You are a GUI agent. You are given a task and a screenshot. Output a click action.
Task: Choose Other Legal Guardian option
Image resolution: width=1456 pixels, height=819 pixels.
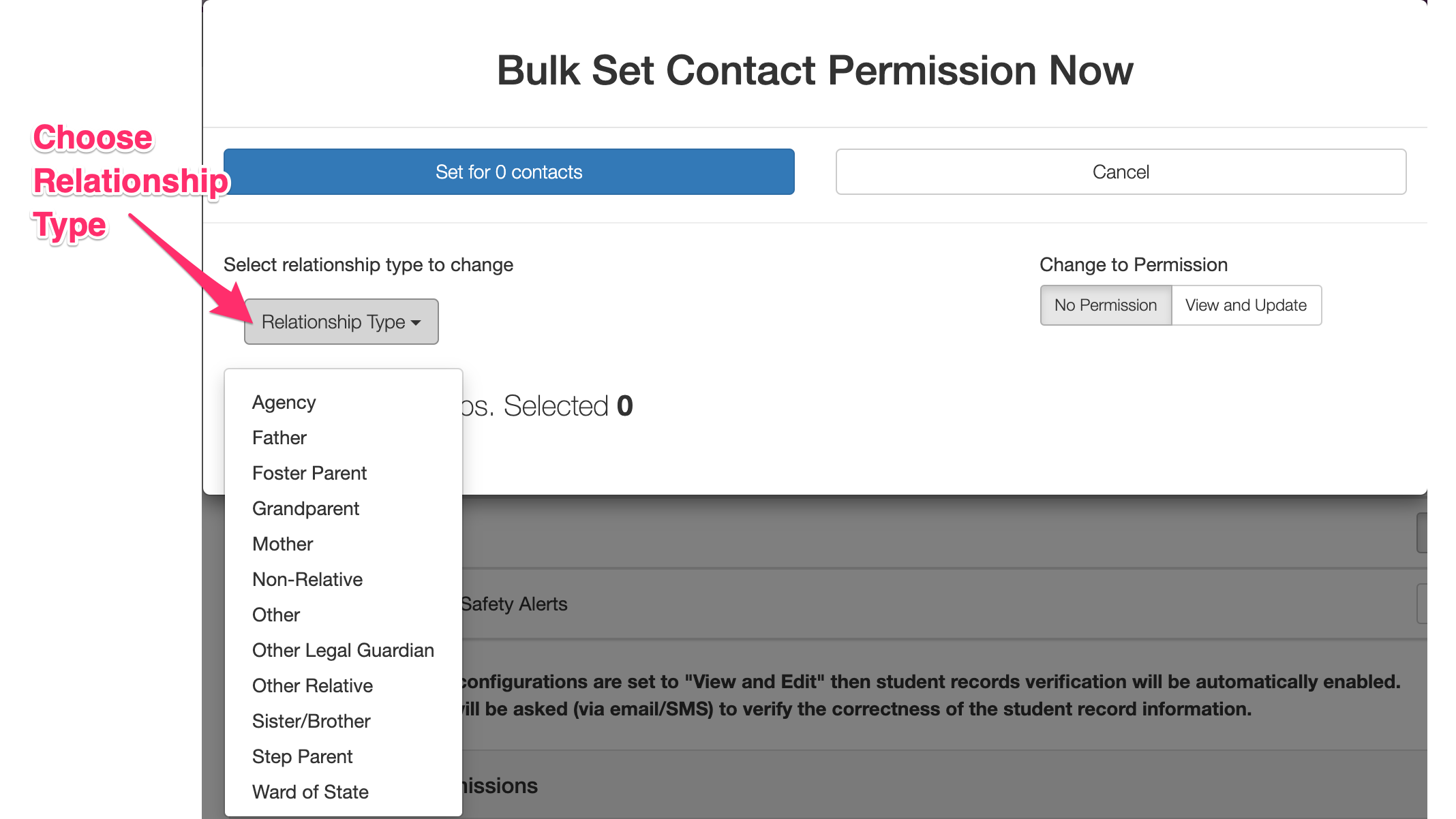343,651
